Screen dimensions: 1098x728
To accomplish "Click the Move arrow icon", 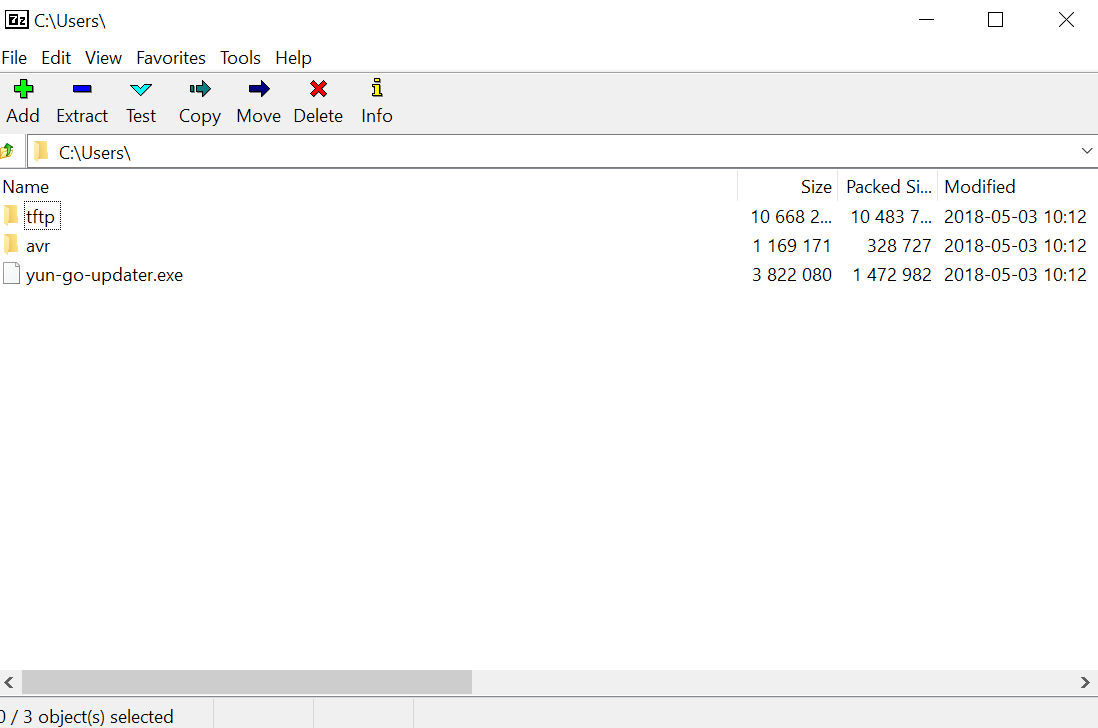I will click(x=258, y=90).
